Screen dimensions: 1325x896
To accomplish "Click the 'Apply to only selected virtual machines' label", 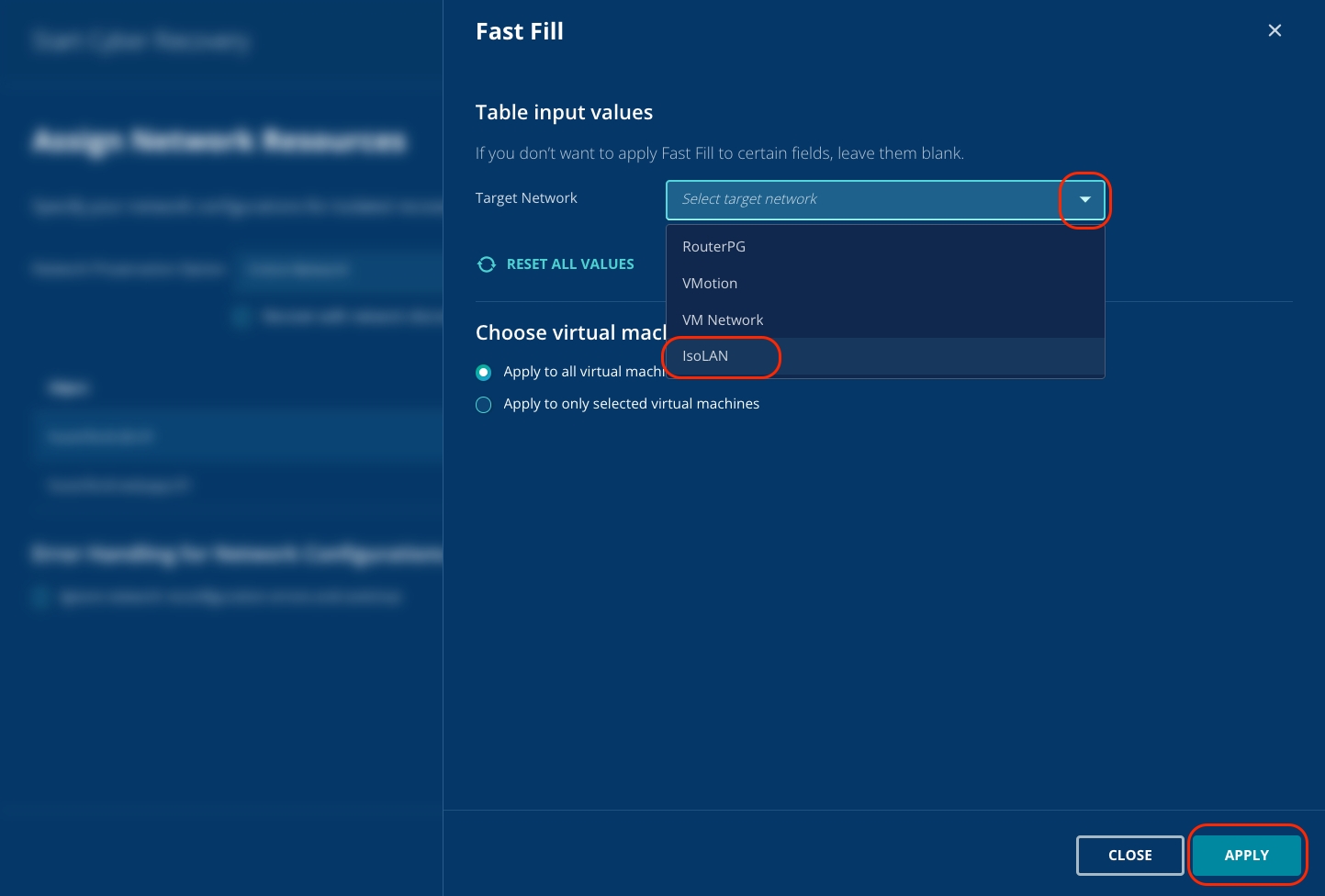I will click(x=631, y=404).
